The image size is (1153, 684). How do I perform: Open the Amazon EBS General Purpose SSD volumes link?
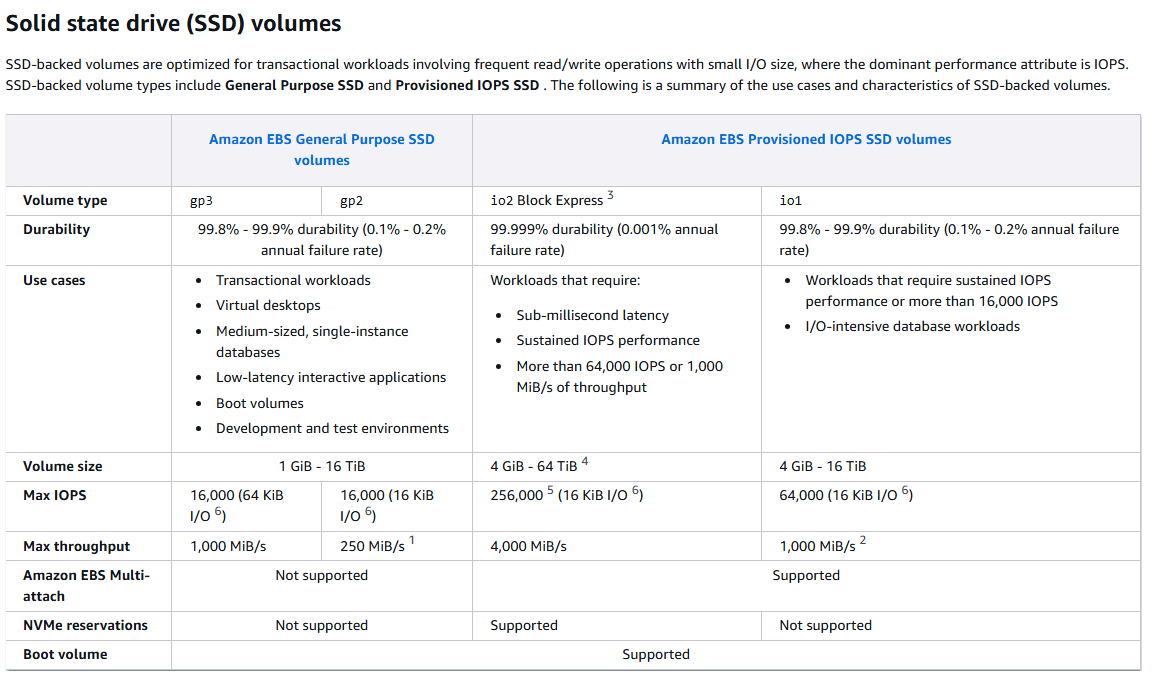coord(322,149)
